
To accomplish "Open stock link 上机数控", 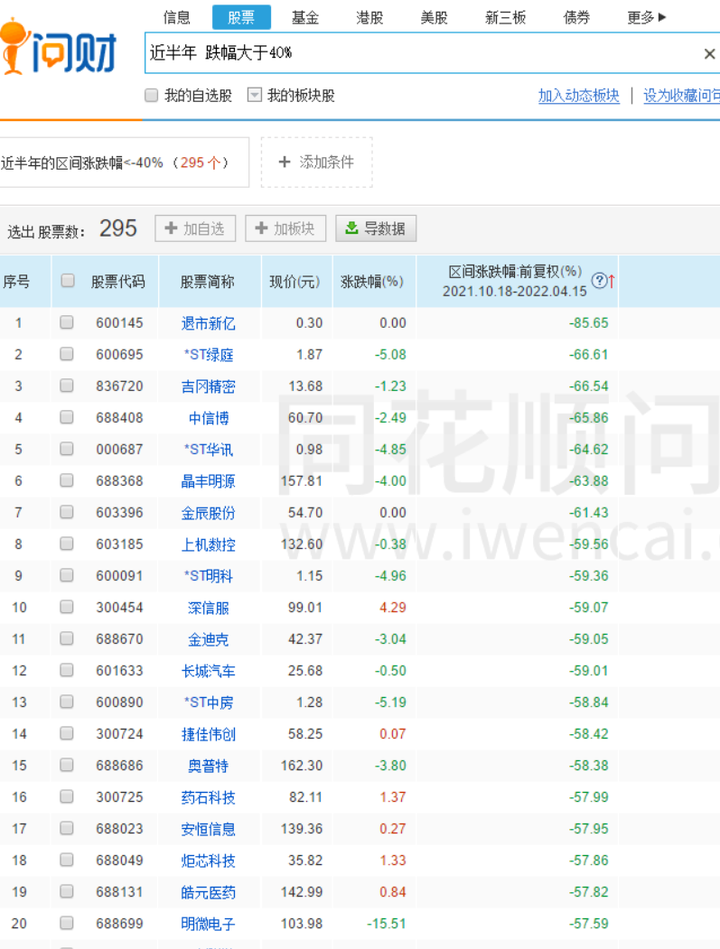I will click(208, 545).
